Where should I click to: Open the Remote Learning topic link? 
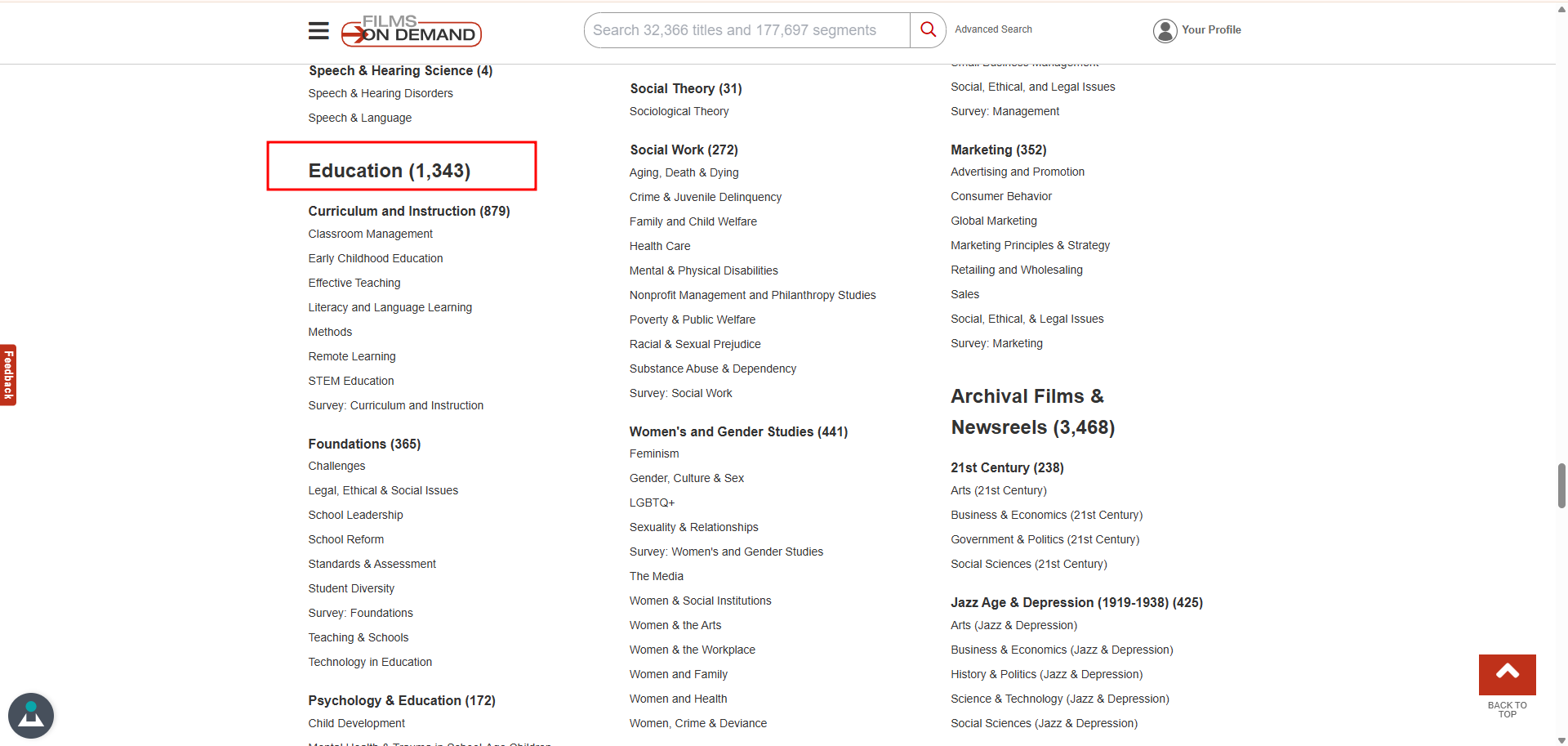pos(351,356)
